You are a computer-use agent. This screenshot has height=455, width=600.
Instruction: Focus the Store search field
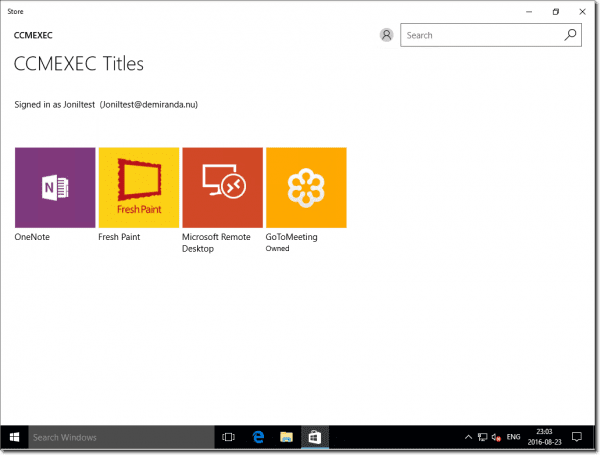click(491, 35)
